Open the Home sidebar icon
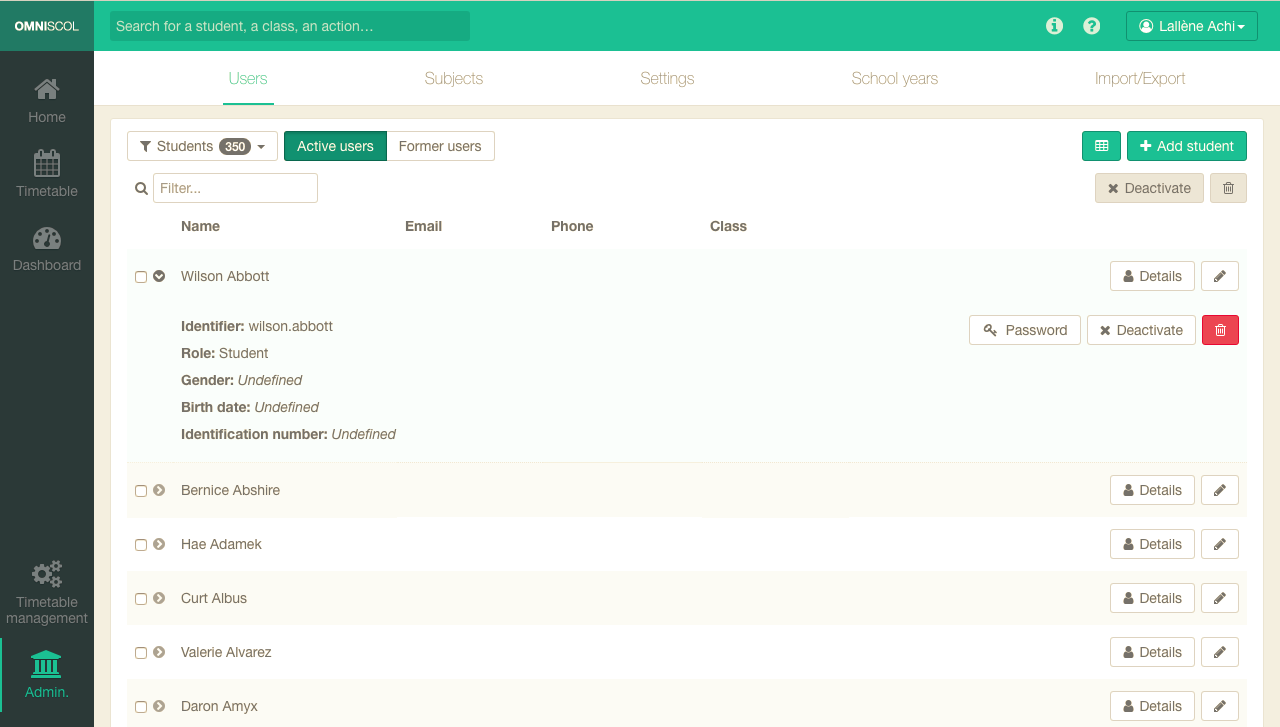This screenshot has width=1280, height=727. [x=47, y=90]
